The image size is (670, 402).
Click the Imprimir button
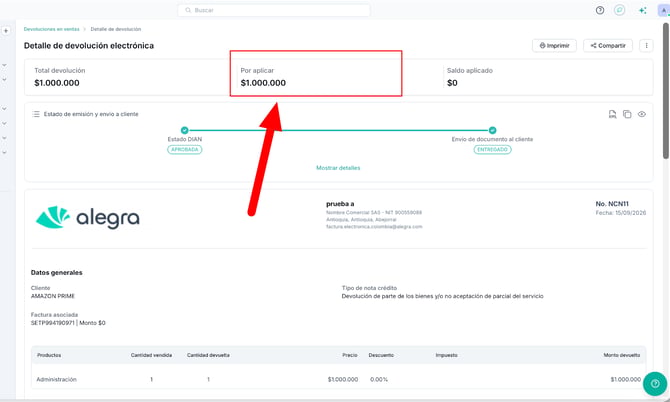click(554, 45)
